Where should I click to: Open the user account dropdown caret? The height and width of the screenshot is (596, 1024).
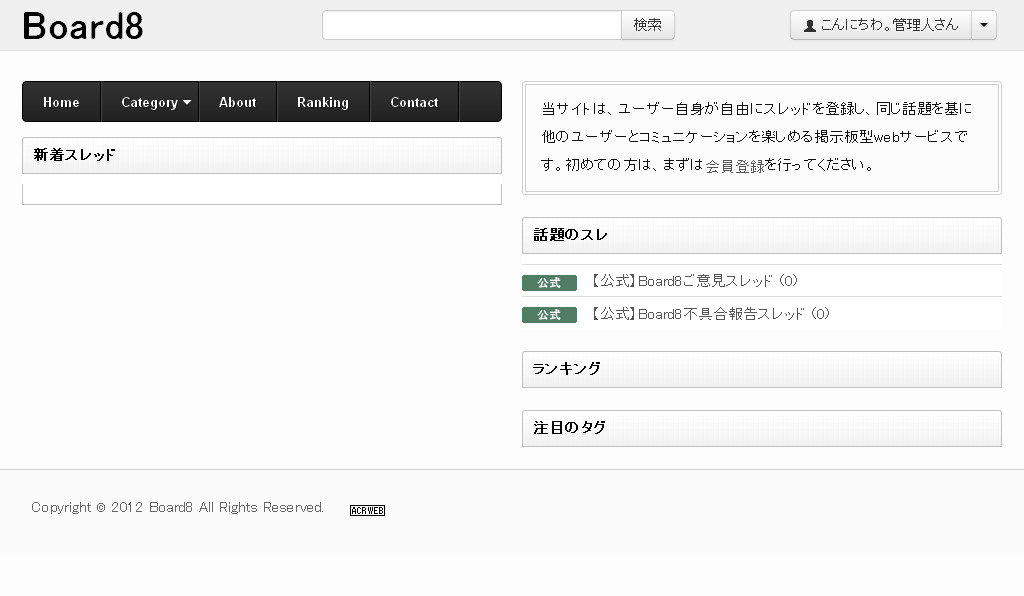(x=984, y=25)
